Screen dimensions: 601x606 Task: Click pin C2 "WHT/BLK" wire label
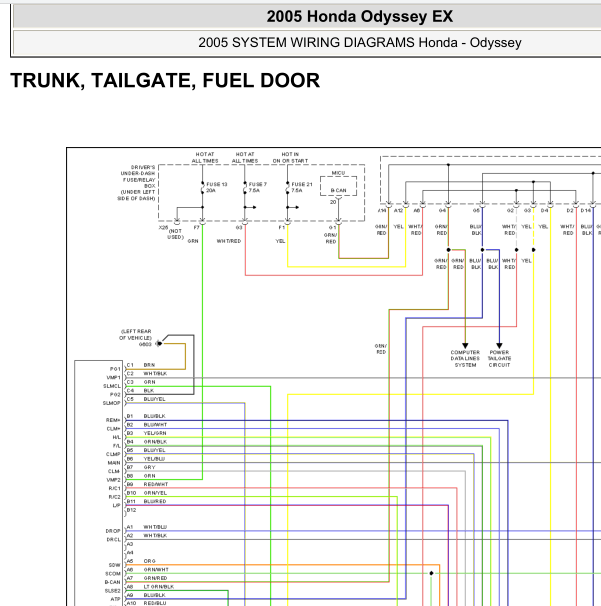pos(155,373)
